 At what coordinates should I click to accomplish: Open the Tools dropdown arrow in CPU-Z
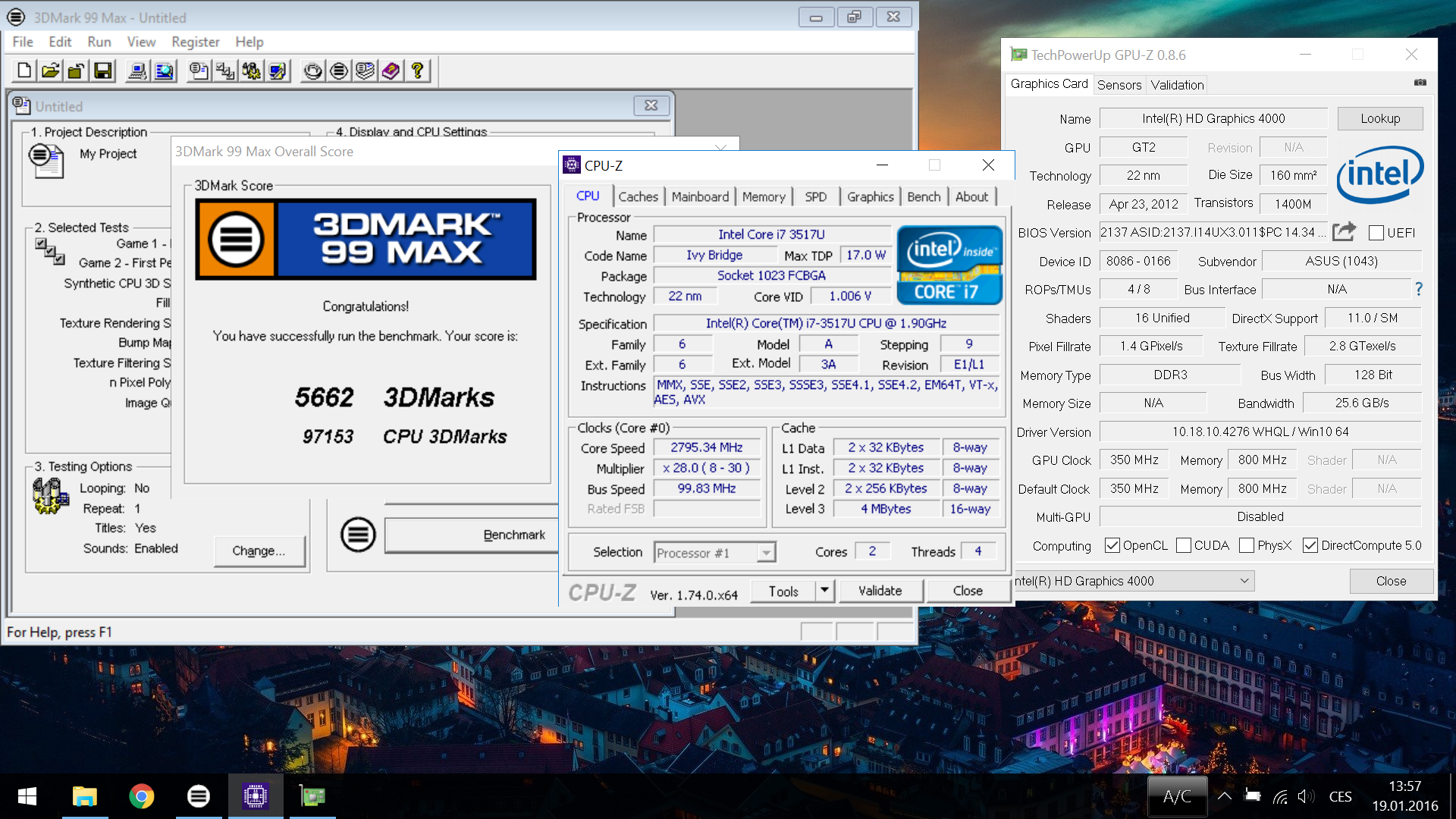tap(824, 590)
